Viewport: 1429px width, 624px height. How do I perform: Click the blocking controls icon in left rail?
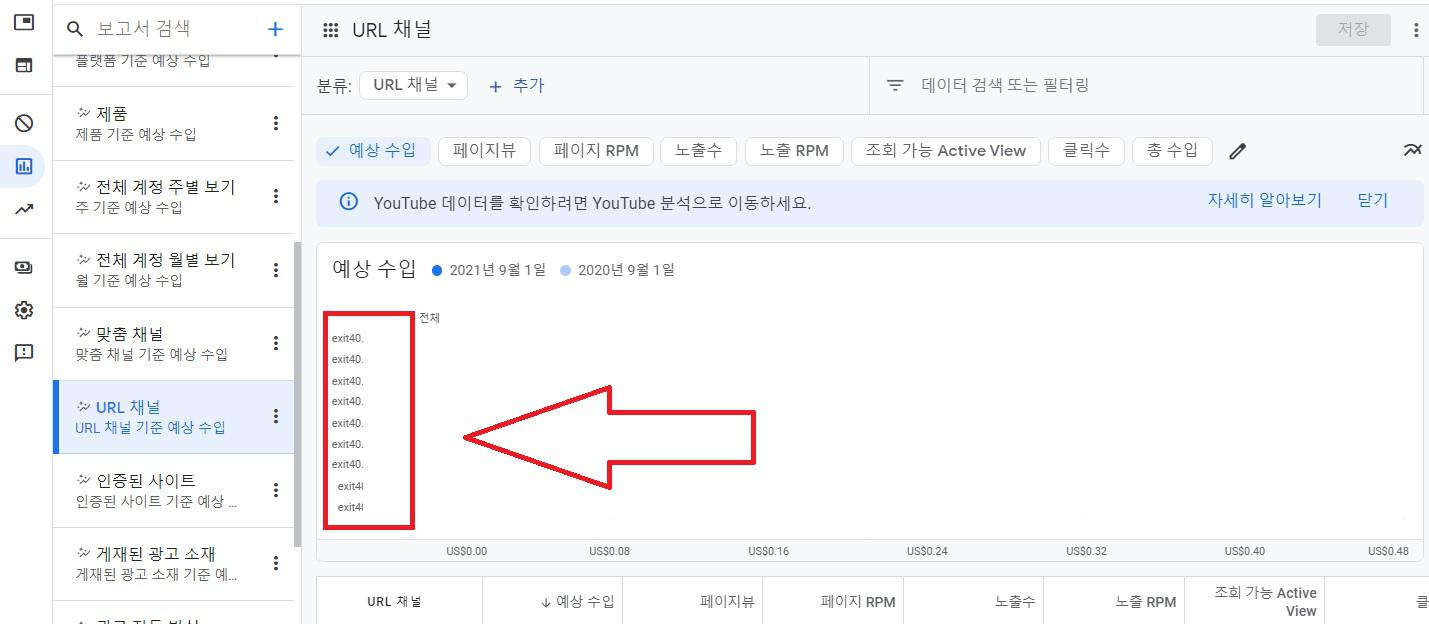pos(24,123)
